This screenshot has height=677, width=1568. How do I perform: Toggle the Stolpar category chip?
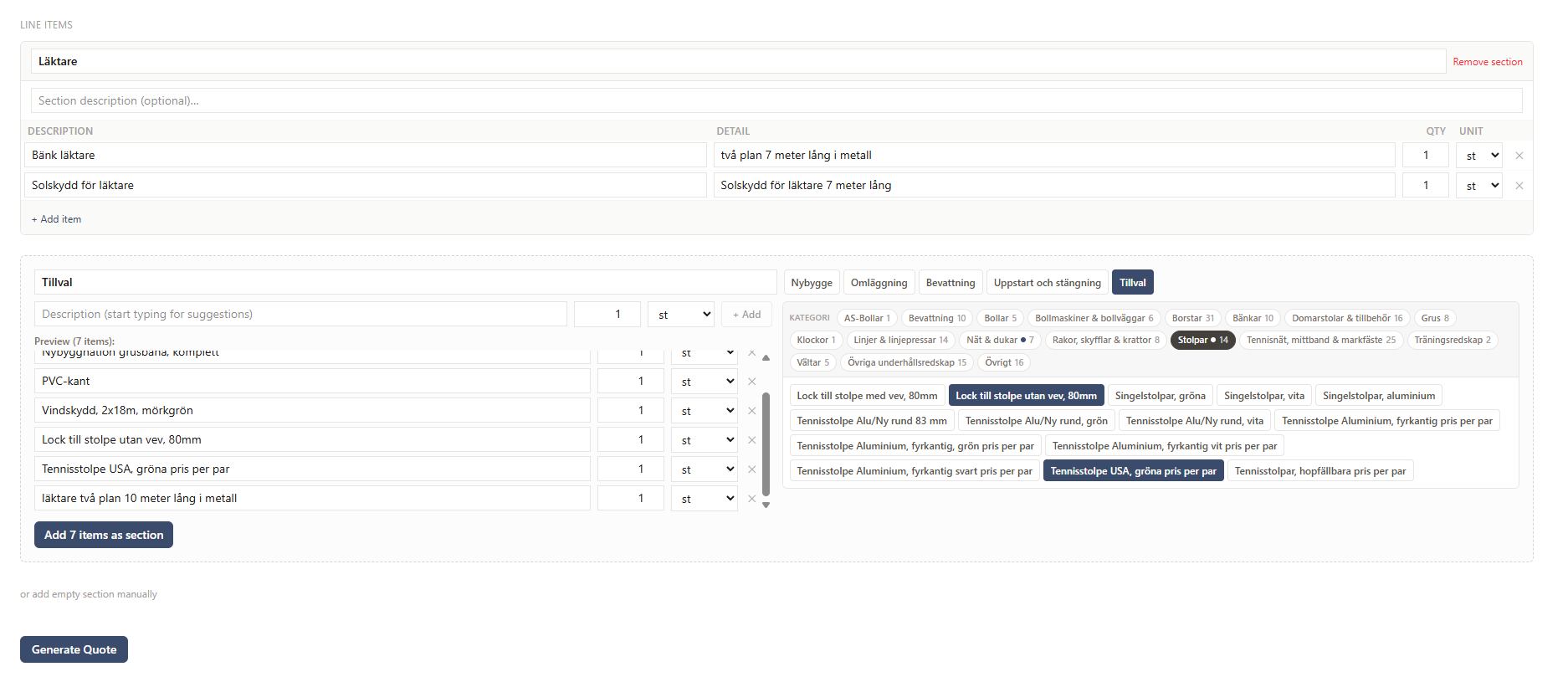(1203, 340)
